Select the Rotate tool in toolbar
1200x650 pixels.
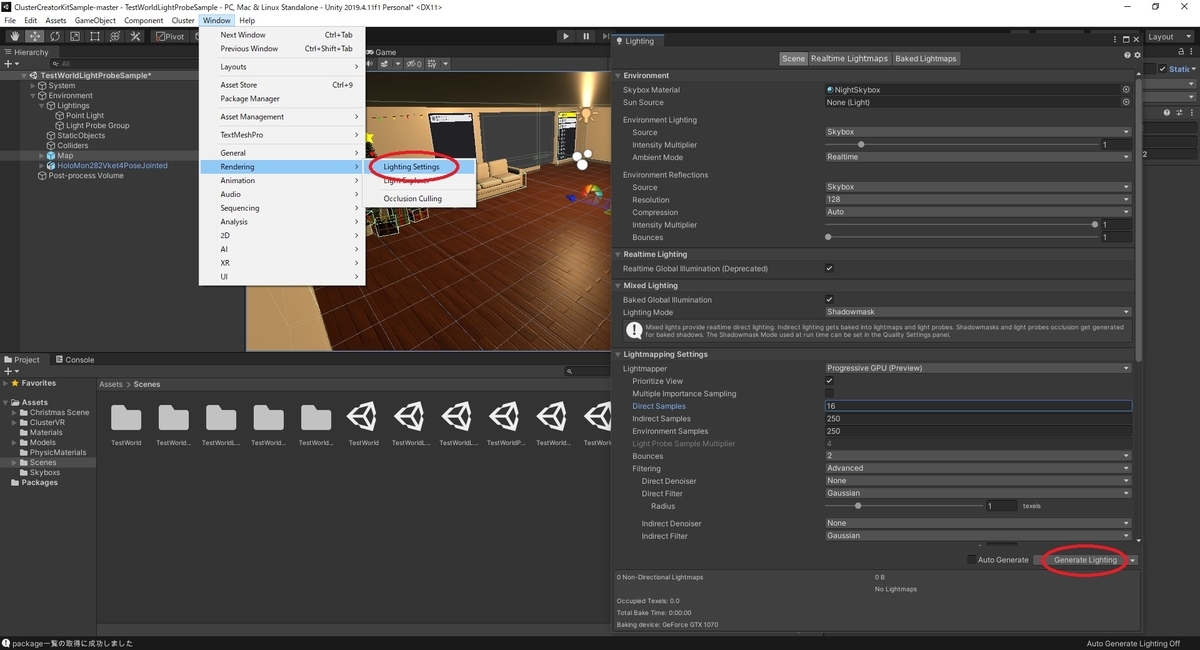(54, 36)
